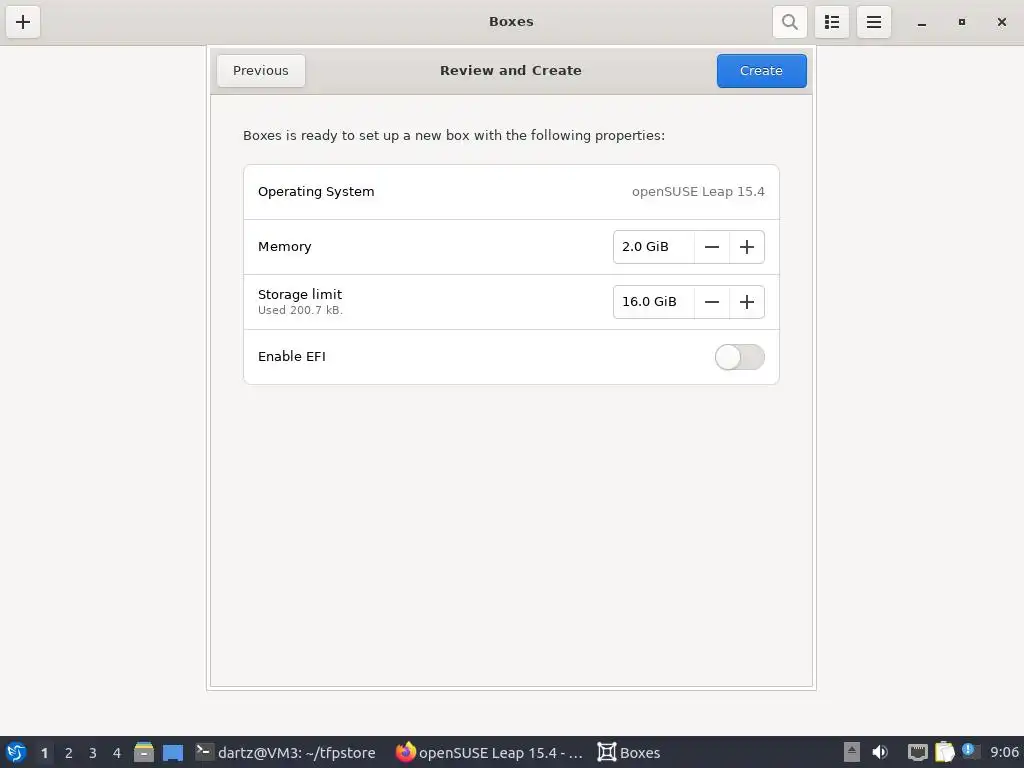Open the clipboard manager tray icon

pyautogui.click(x=944, y=752)
